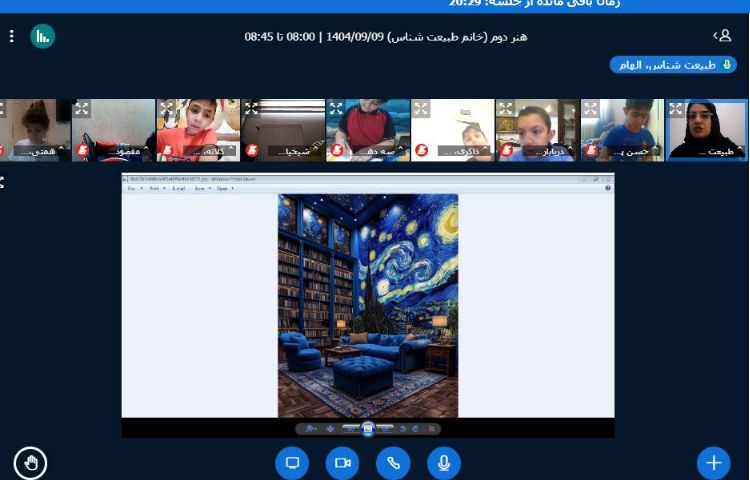Maximize the دریابار video tile
This screenshot has height=480, width=750.
pos(506,109)
